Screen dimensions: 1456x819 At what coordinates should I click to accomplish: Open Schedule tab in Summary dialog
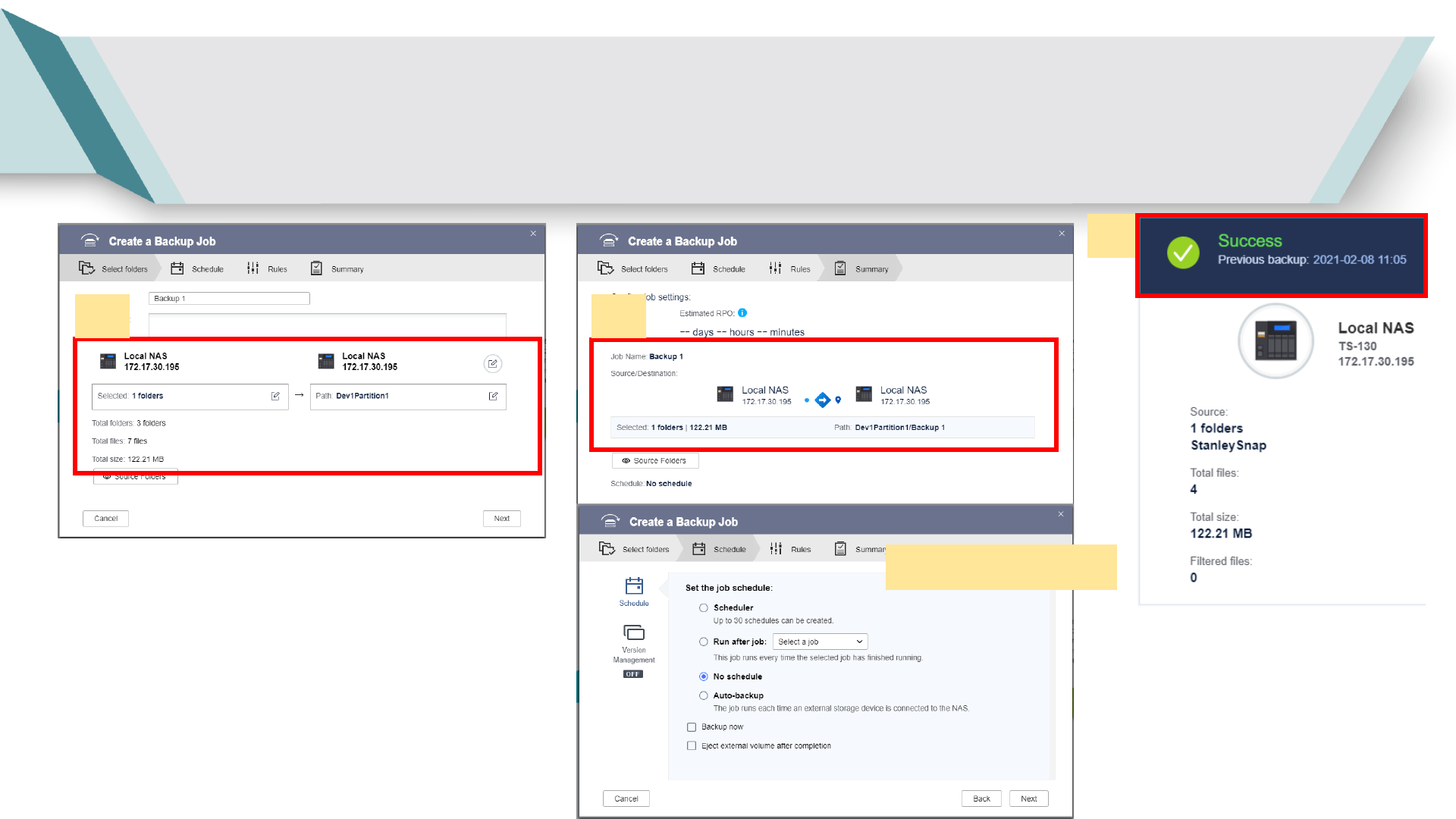click(718, 268)
